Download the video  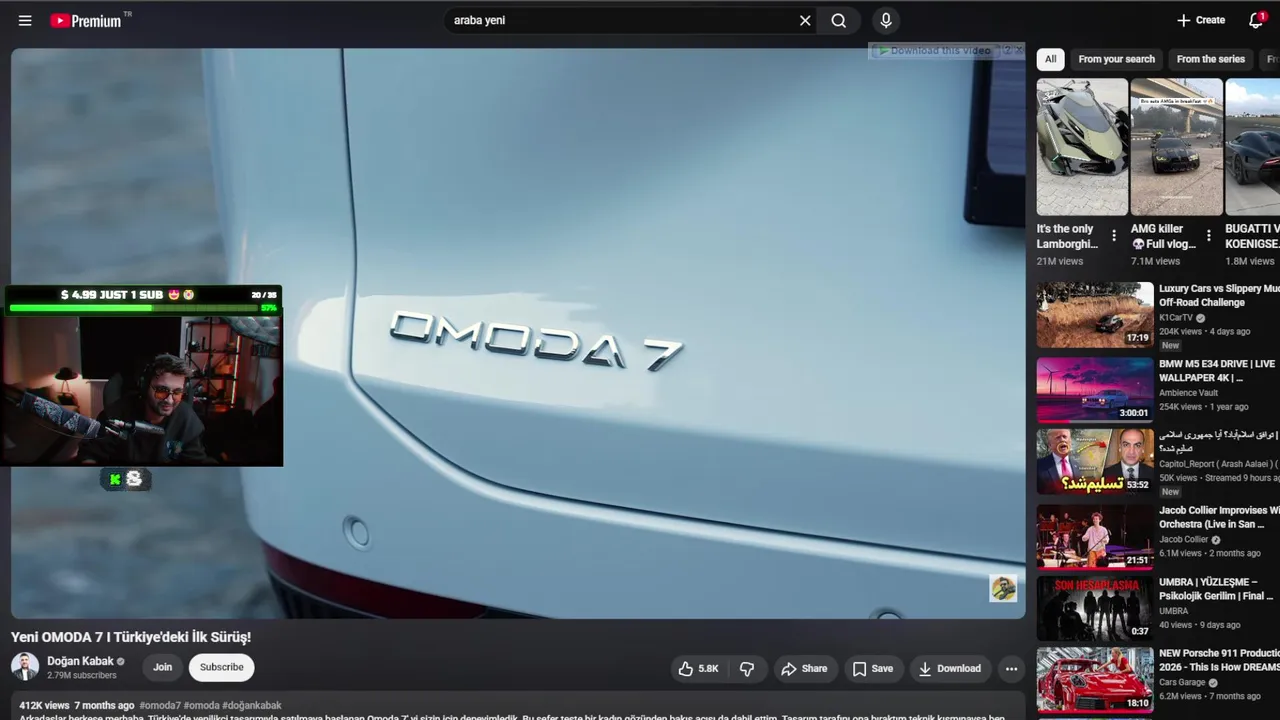(949, 669)
